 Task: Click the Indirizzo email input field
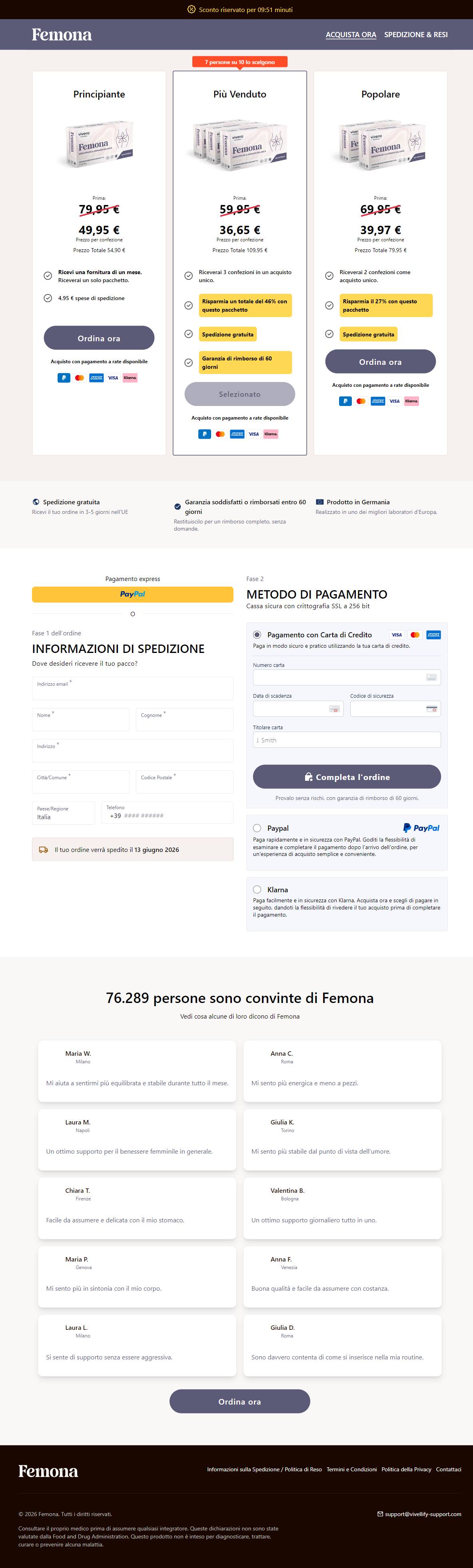coord(133,688)
